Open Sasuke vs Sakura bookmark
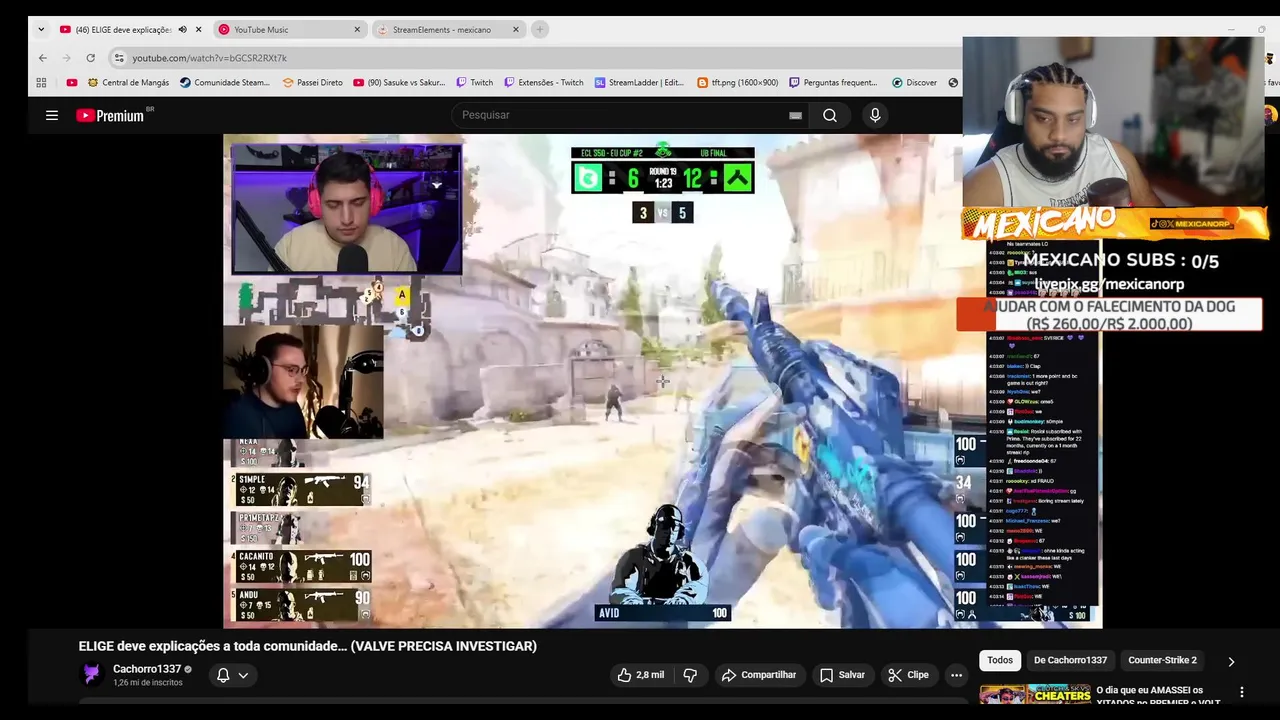The height and width of the screenshot is (720, 1280). (399, 83)
